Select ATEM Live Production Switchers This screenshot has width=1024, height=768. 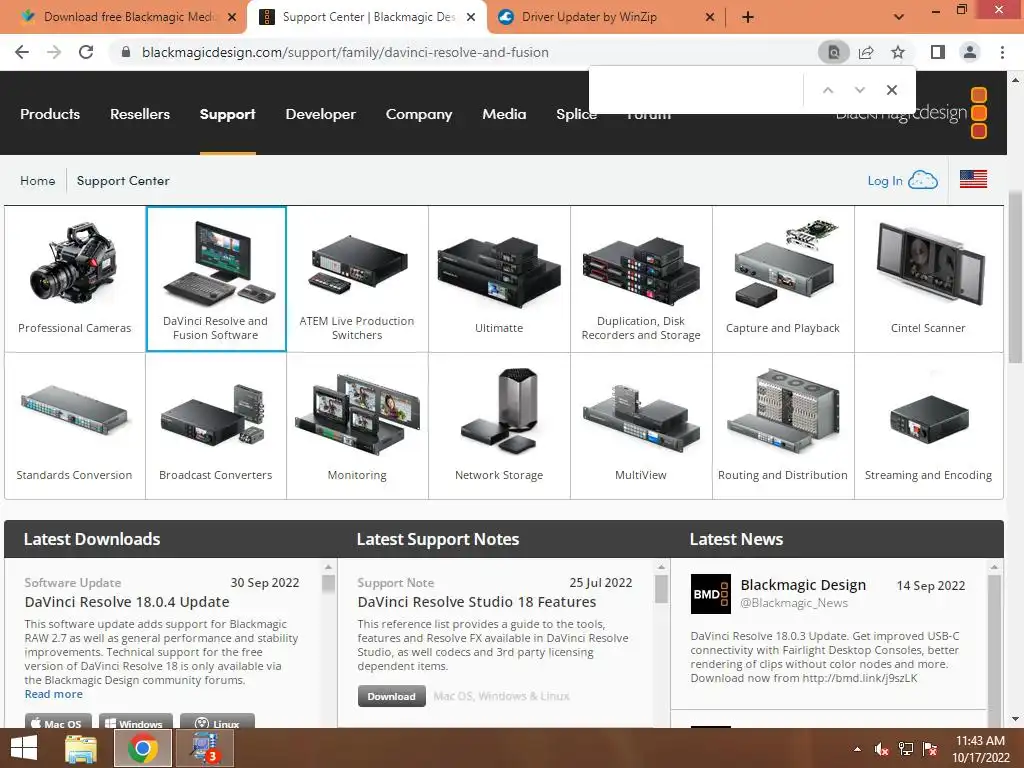pyautogui.click(x=357, y=279)
